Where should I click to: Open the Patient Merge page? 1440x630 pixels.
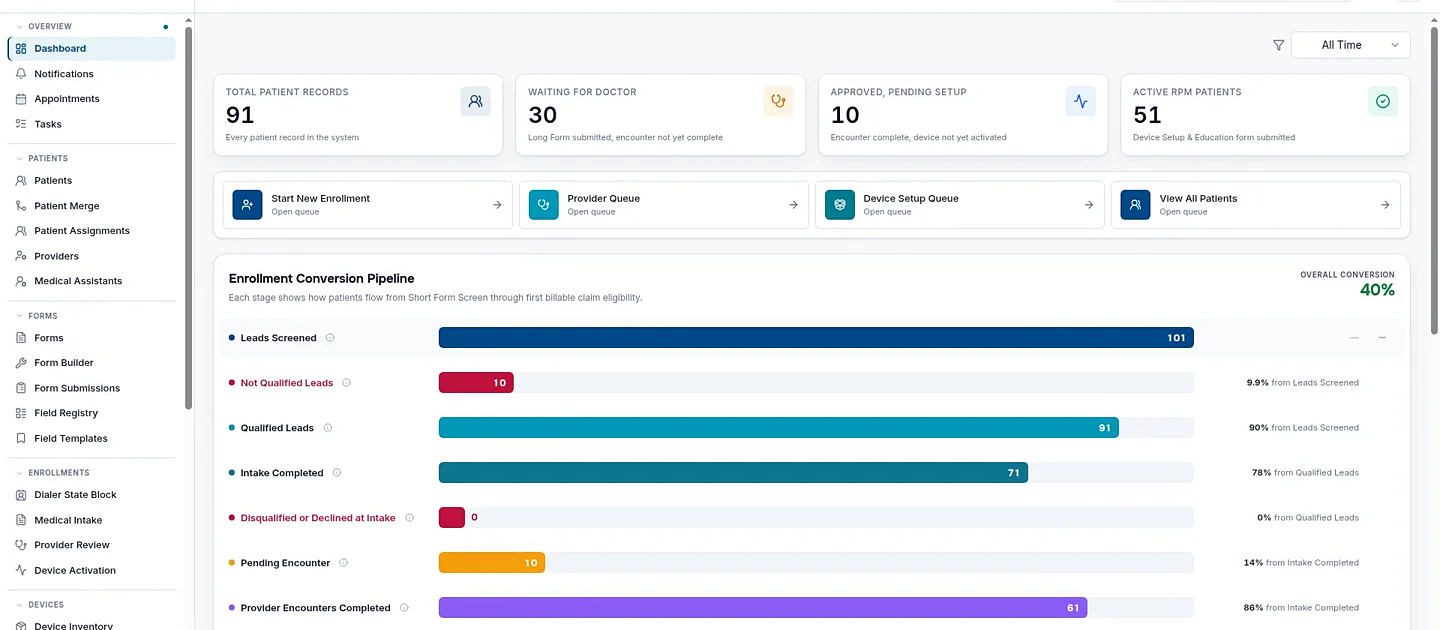click(91, 206)
